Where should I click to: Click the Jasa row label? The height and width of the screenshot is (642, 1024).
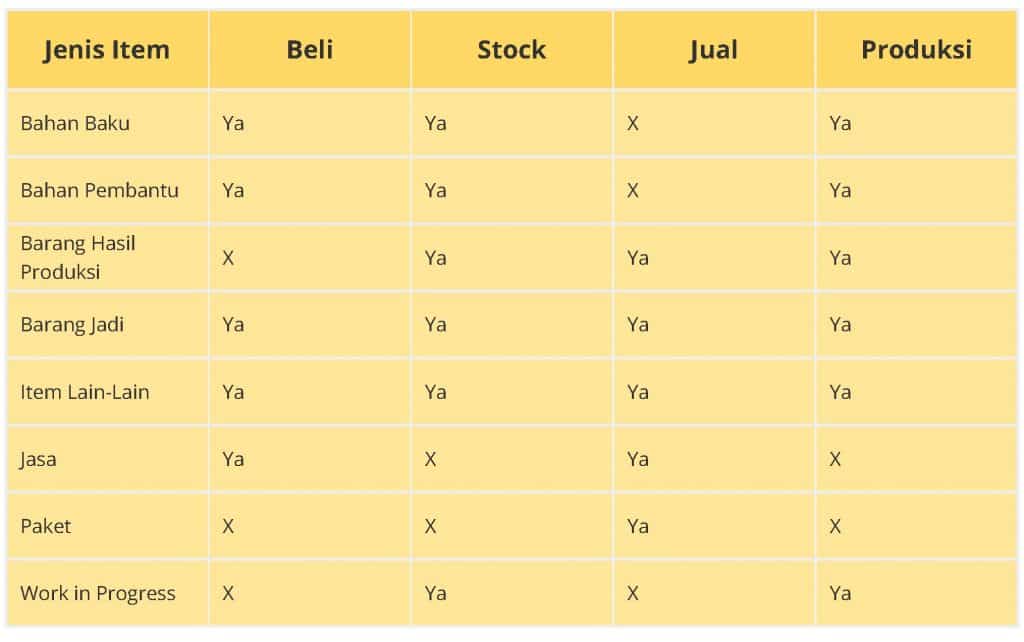tap(39, 459)
